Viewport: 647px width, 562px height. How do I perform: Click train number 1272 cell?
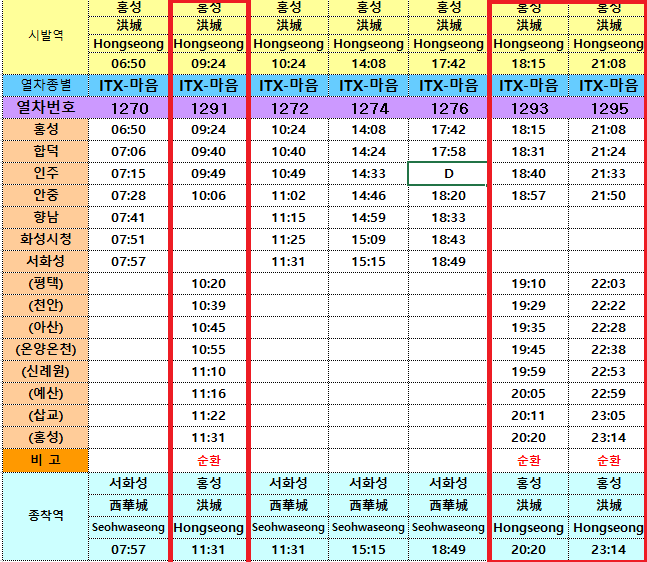coord(289,108)
